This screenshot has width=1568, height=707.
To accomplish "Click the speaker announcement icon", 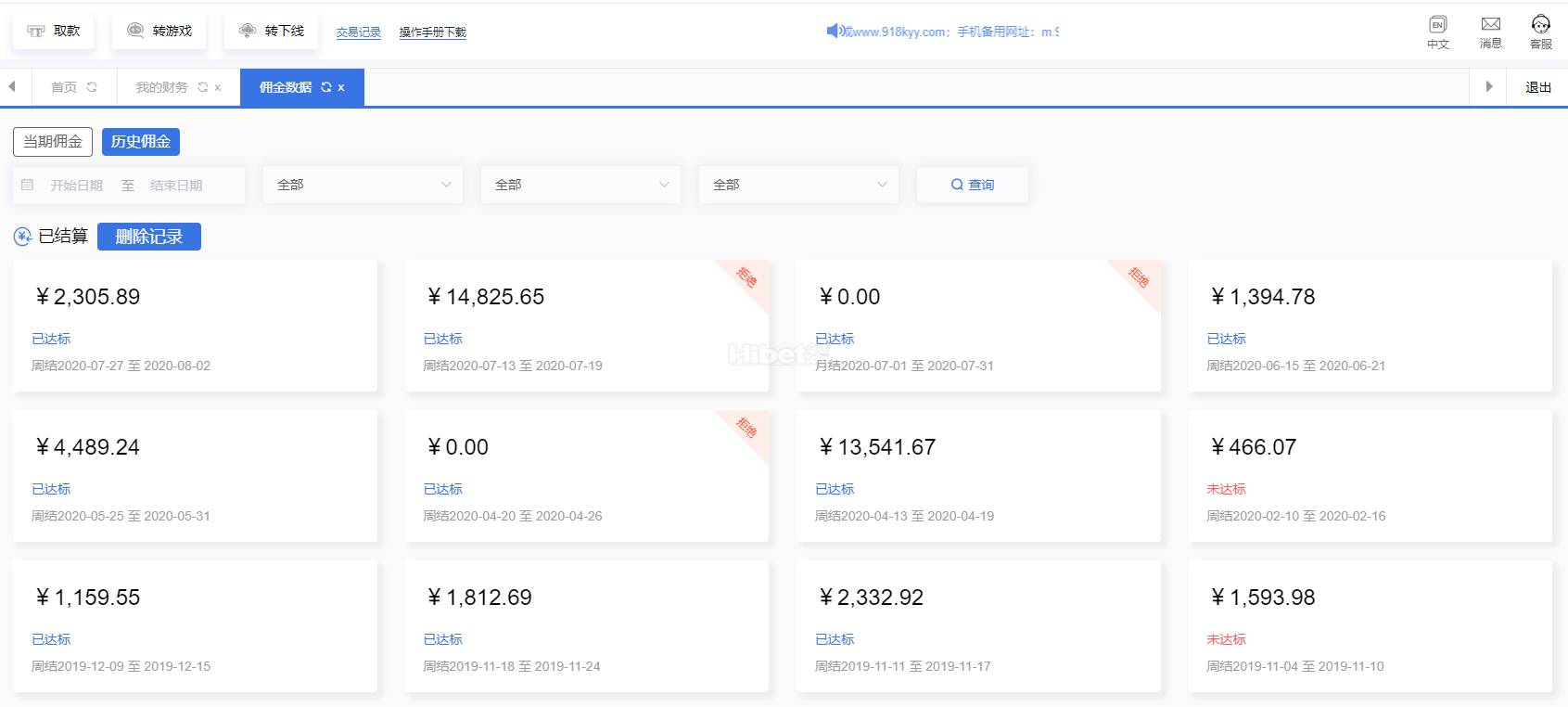I will (833, 31).
